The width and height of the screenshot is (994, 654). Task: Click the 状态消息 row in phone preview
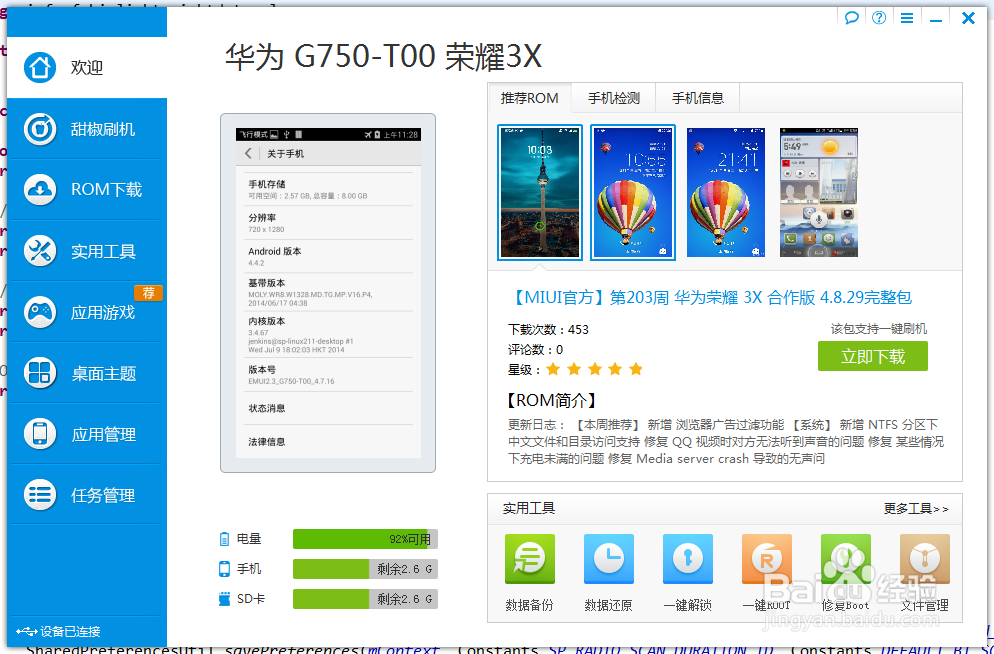(x=328, y=408)
